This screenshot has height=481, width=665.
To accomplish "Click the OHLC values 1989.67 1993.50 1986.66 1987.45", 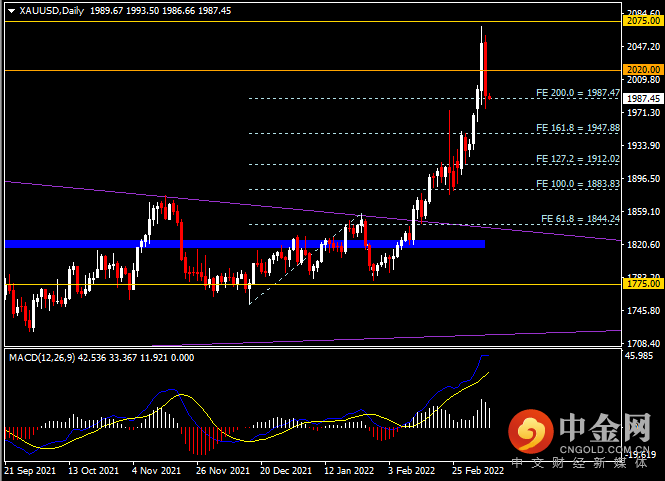I will [x=160, y=11].
